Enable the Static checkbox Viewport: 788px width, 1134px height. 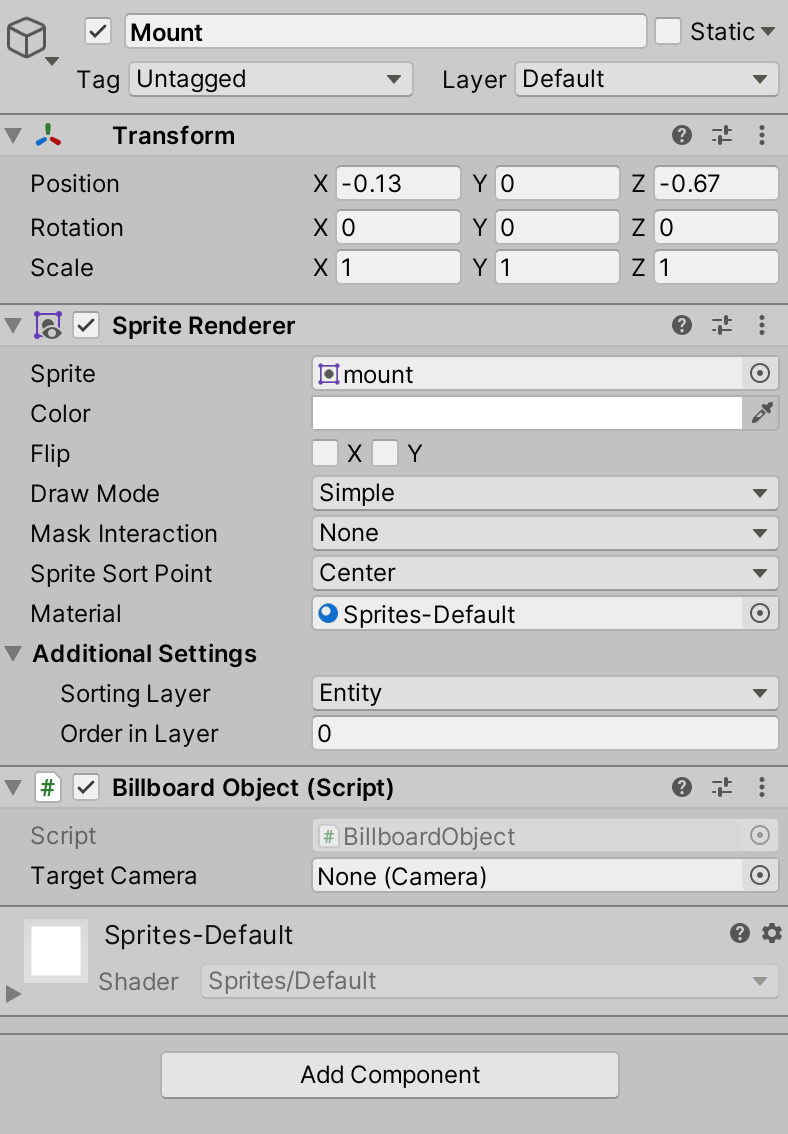click(667, 31)
